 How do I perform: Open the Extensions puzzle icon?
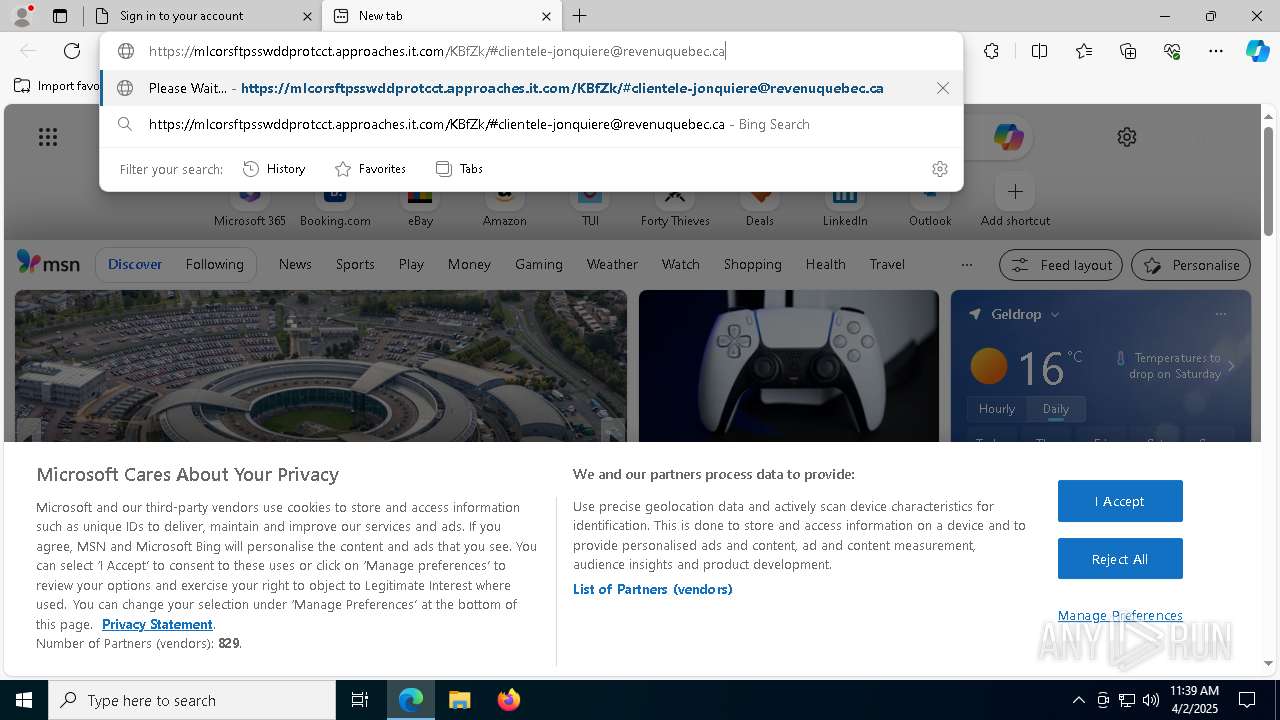pos(991,51)
